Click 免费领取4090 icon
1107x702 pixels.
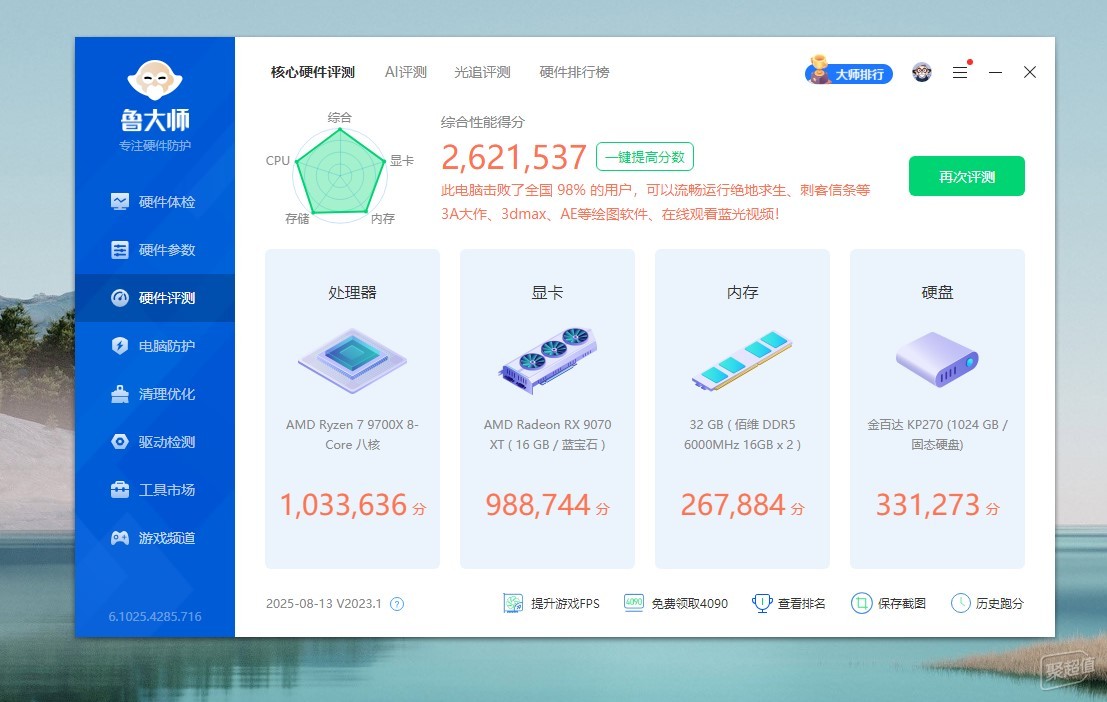tap(633, 603)
